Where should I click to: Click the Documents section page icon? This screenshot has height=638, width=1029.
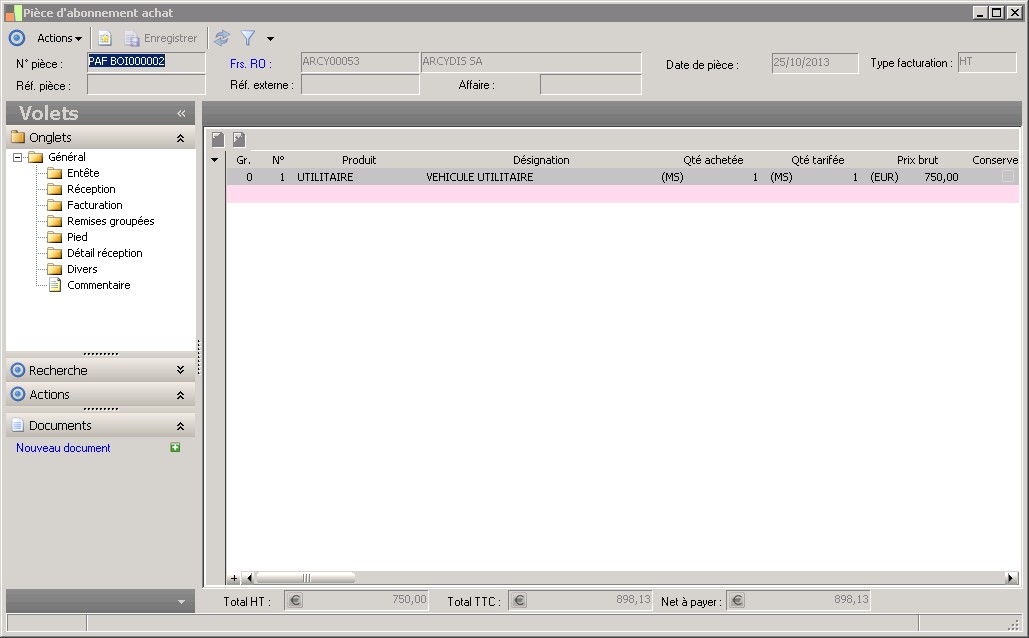coord(18,426)
